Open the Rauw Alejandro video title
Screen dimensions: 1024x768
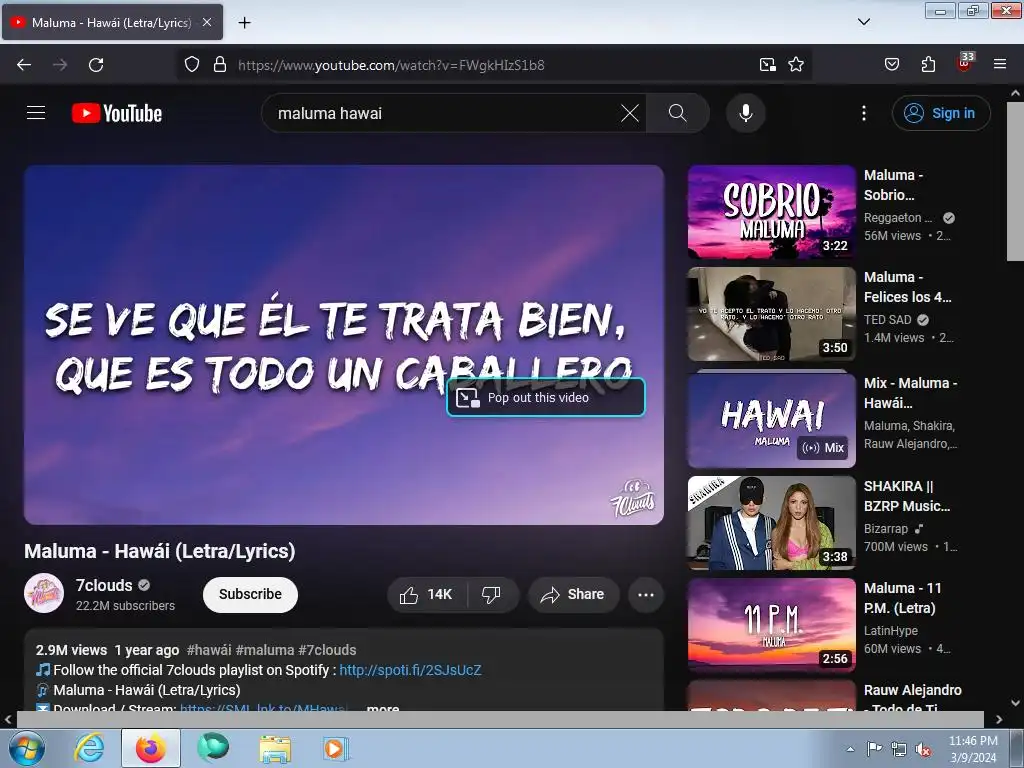tap(912, 699)
